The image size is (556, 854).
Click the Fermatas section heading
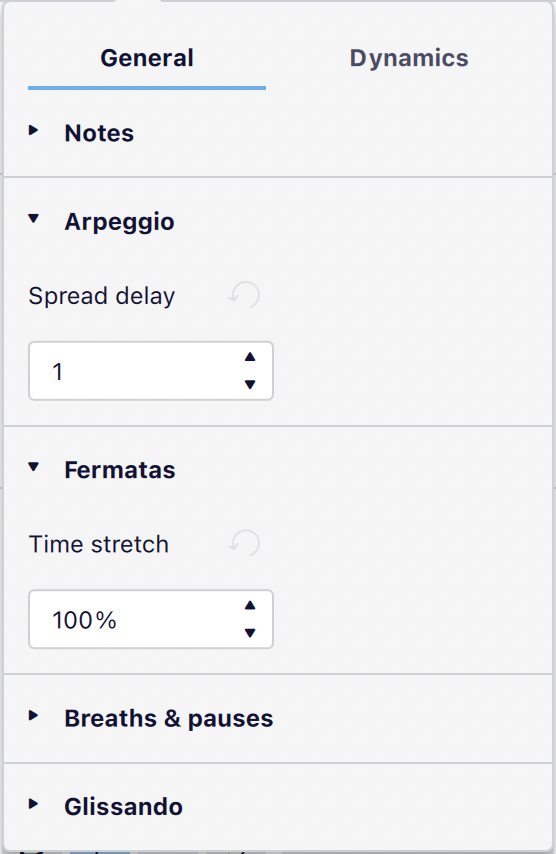(x=120, y=469)
